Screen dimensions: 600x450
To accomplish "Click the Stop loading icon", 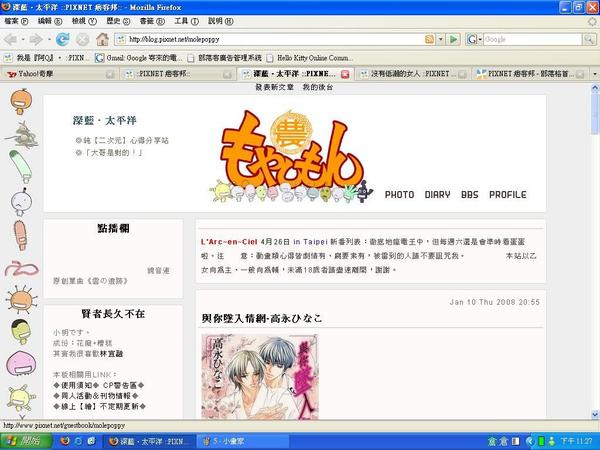I will click(82, 39).
